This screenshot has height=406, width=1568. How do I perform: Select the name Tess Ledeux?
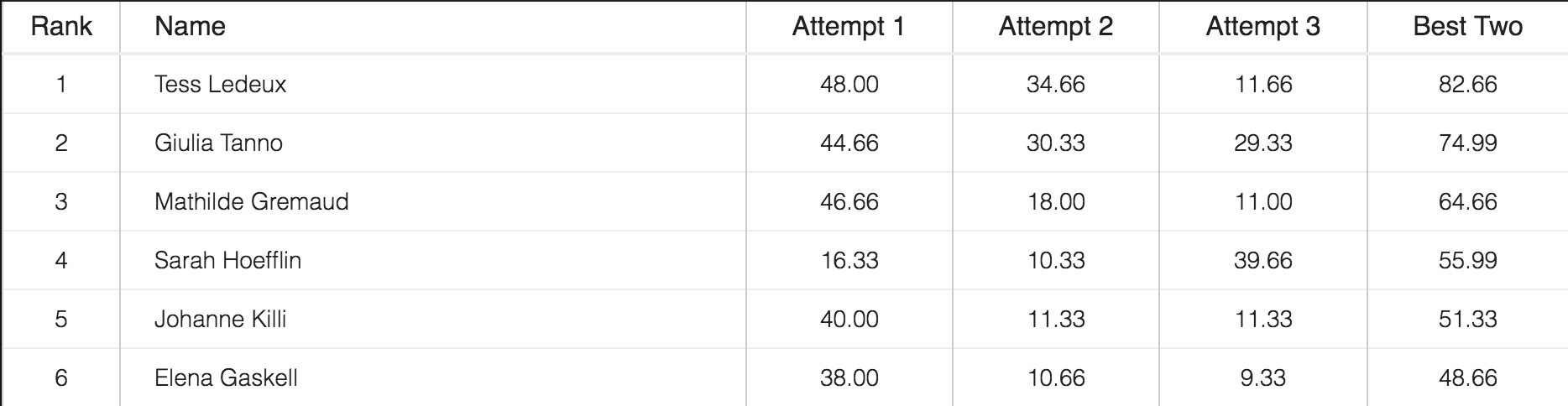(x=220, y=85)
